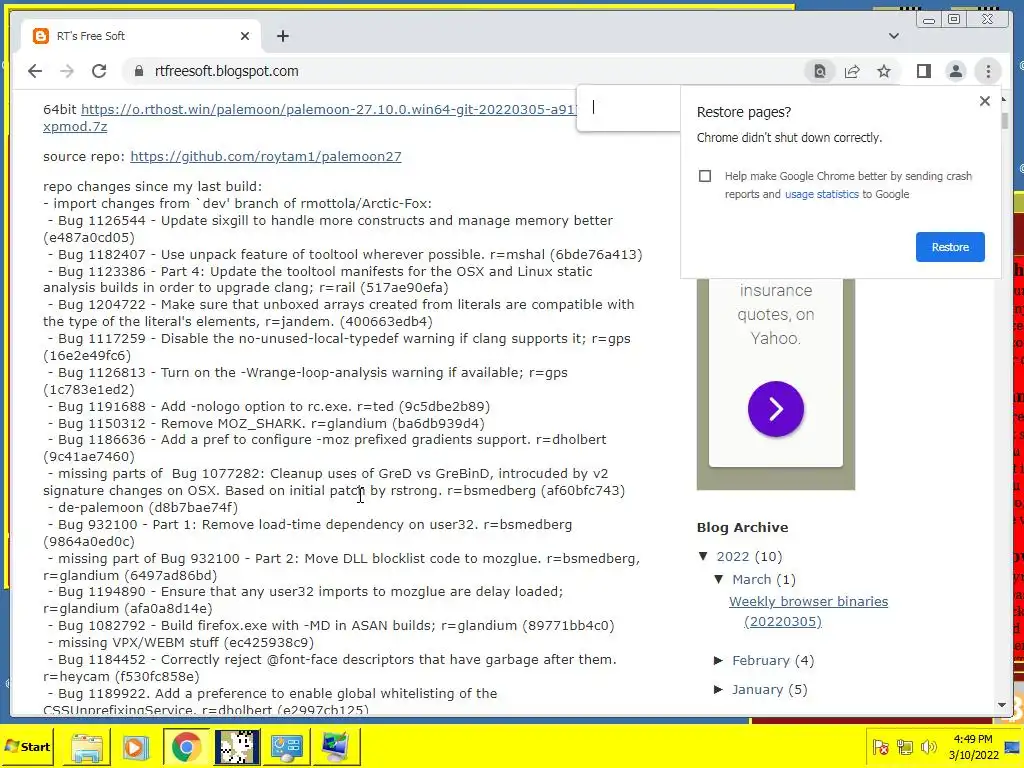Screen dimensions: 1024x768
Task: Click the purple arrow ad button
Action: [x=776, y=409]
